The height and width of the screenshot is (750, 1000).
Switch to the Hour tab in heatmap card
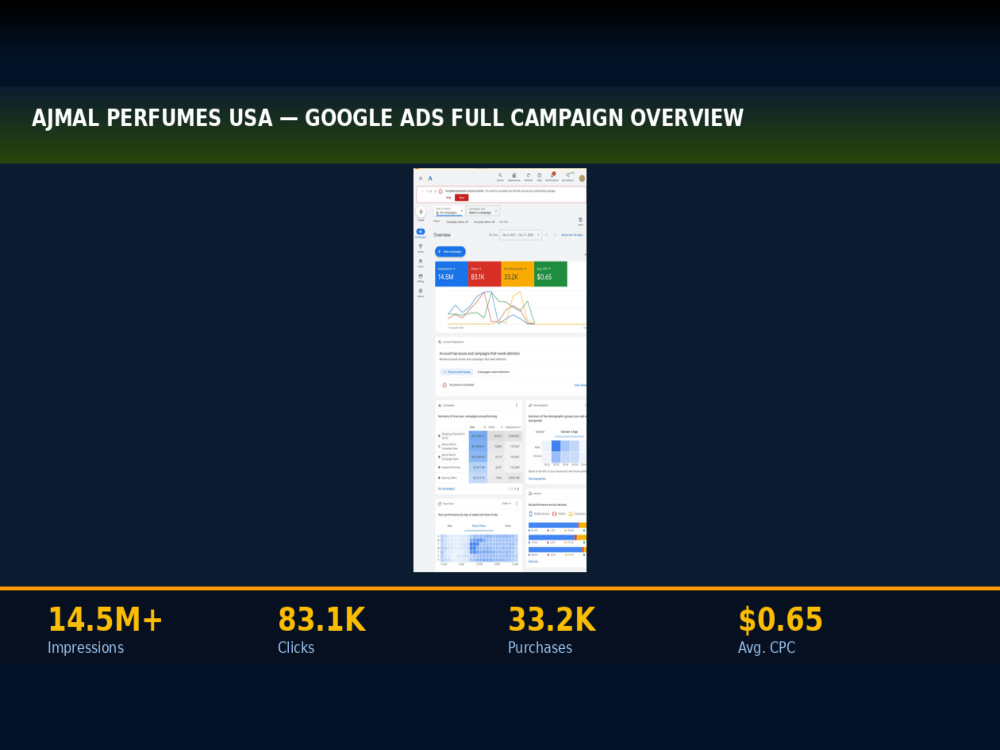[508, 526]
